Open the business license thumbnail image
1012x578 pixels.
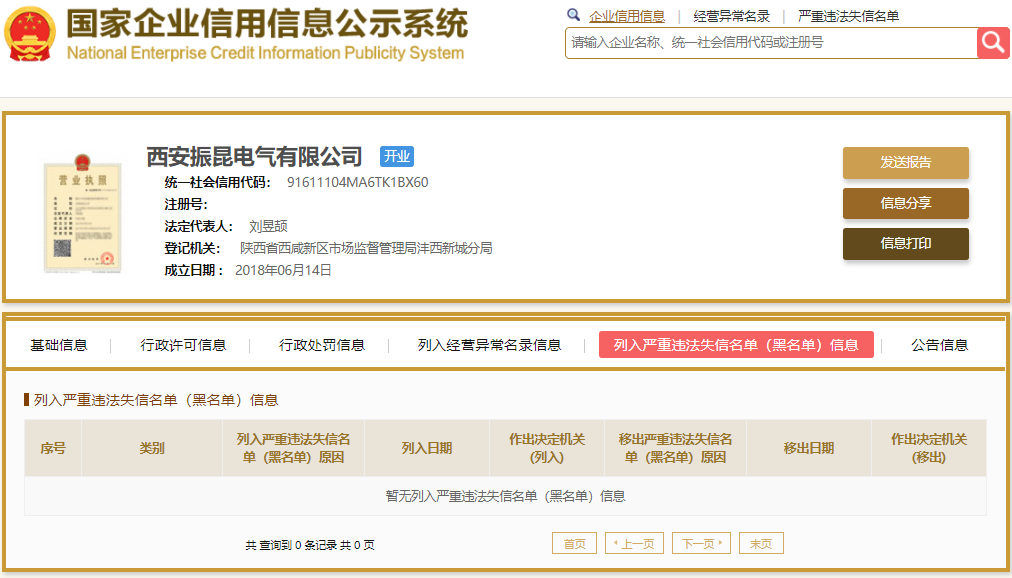(82, 215)
